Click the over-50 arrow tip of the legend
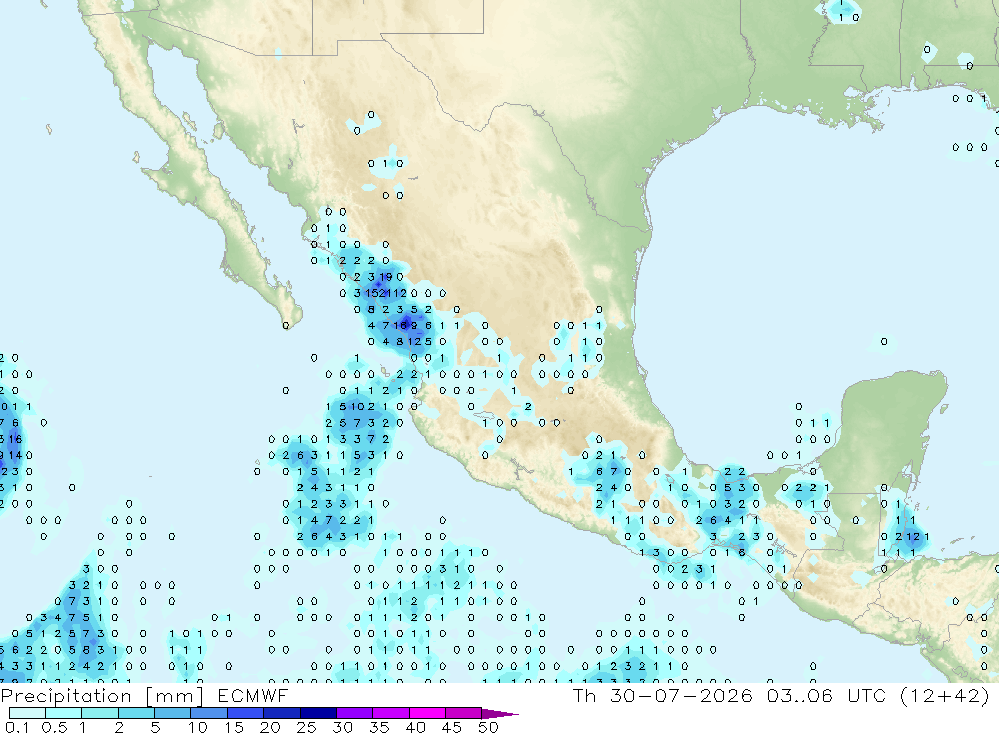The width and height of the screenshot is (1000, 733). pos(501,714)
